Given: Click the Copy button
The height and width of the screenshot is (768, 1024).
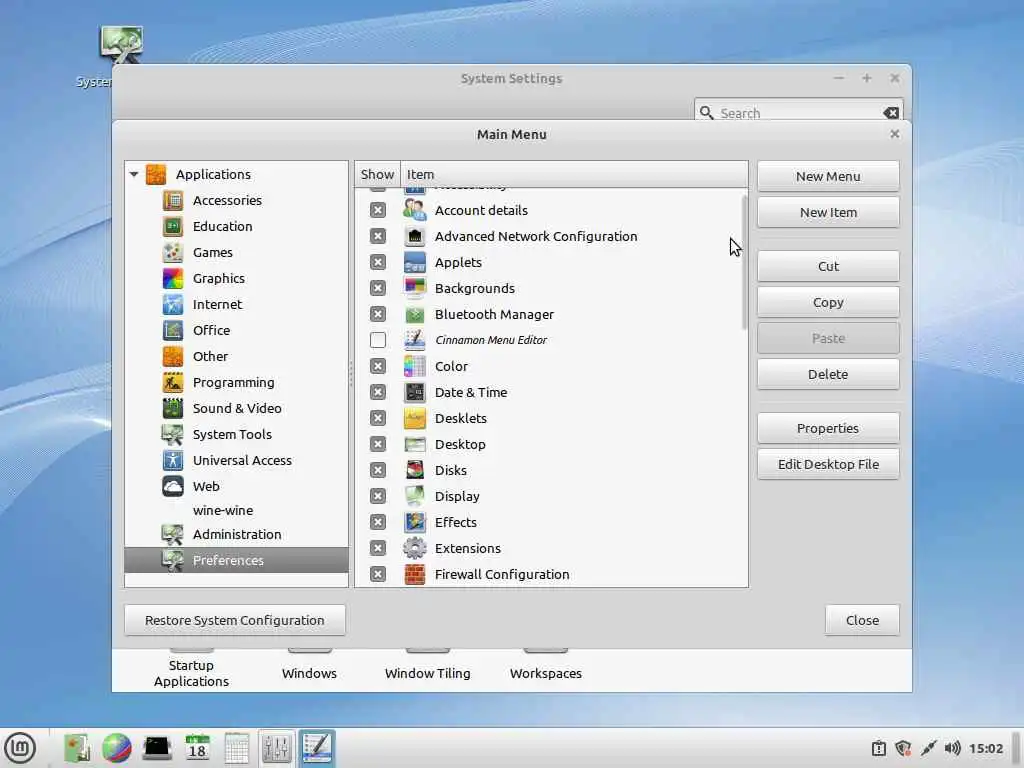Looking at the screenshot, I should tap(828, 302).
